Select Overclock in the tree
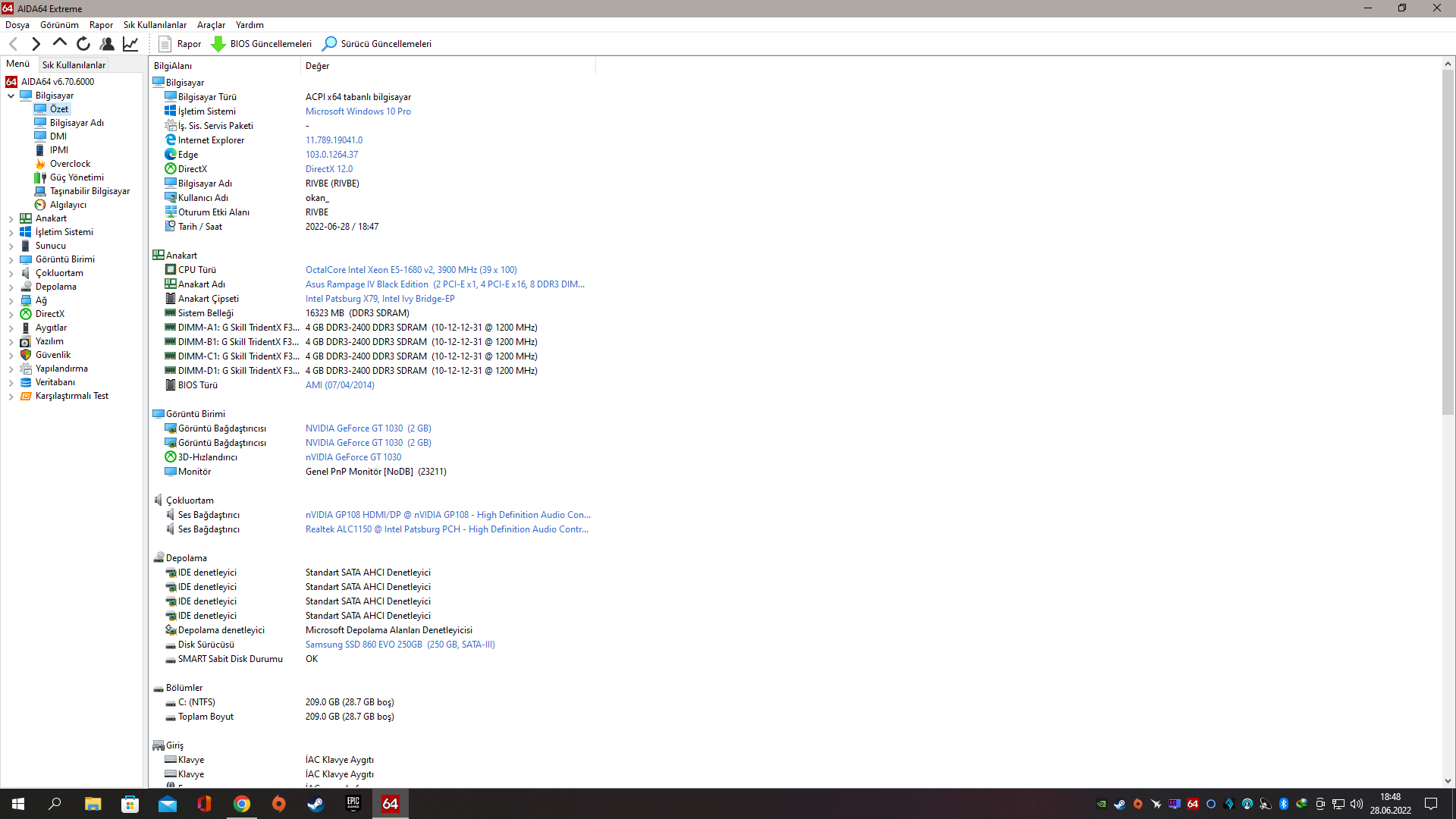Viewport: 1456px width, 819px height. click(x=70, y=164)
